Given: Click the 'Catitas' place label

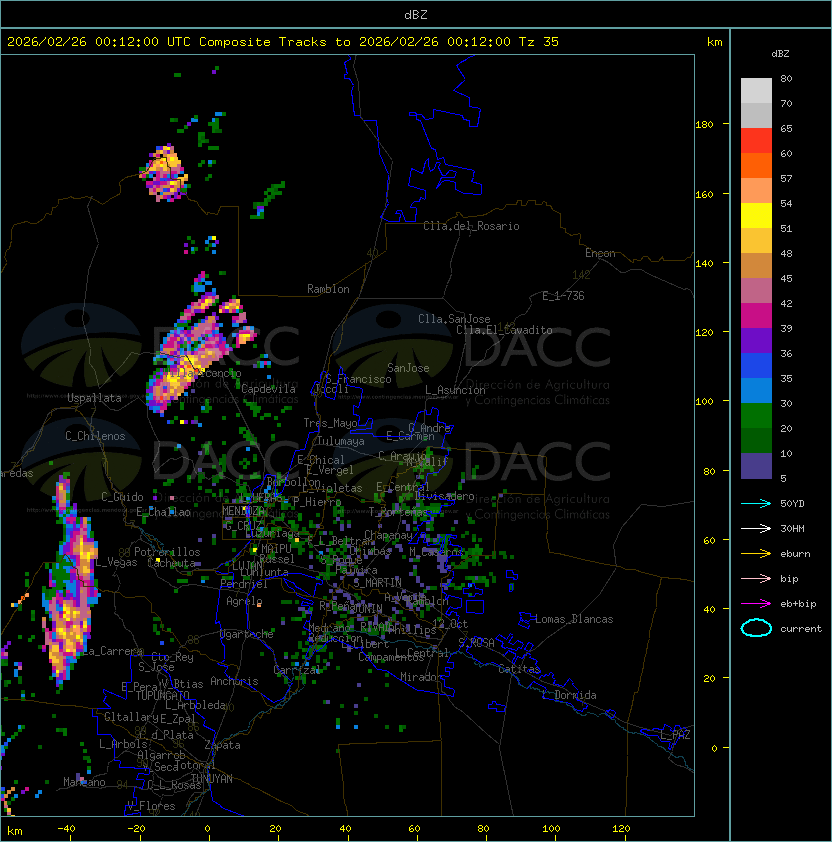Looking at the screenshot, I should point(519,669).
